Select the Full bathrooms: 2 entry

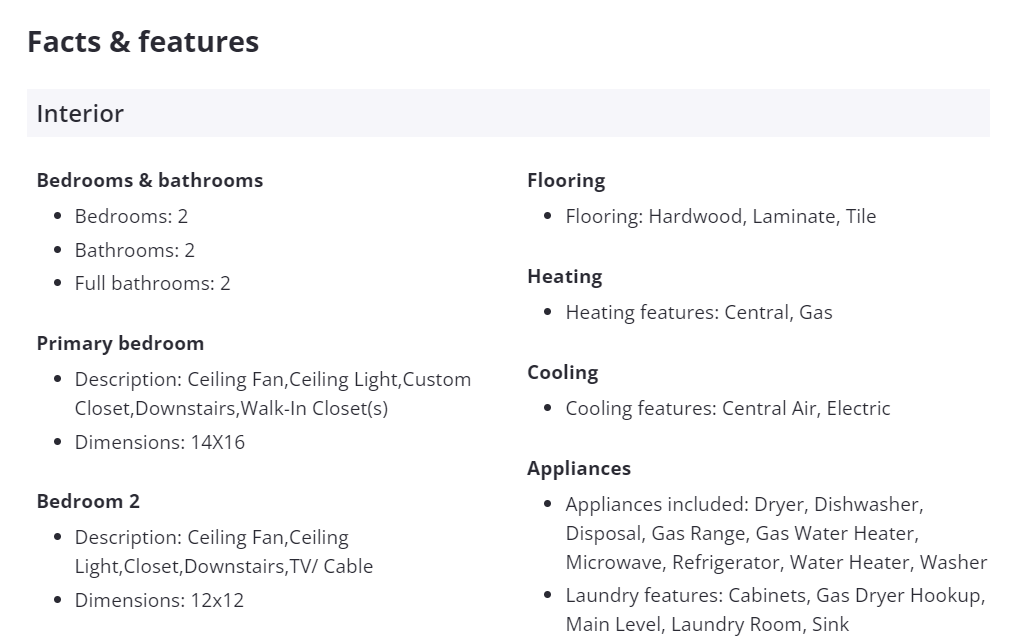pos(152,284)
